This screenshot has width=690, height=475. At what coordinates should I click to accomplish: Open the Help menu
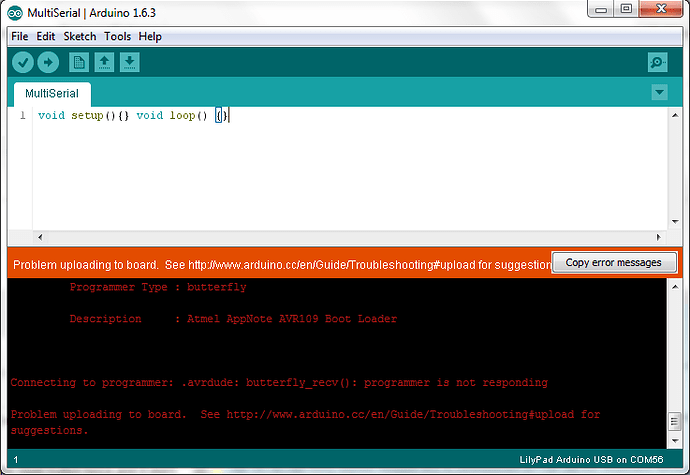point(150,37)
